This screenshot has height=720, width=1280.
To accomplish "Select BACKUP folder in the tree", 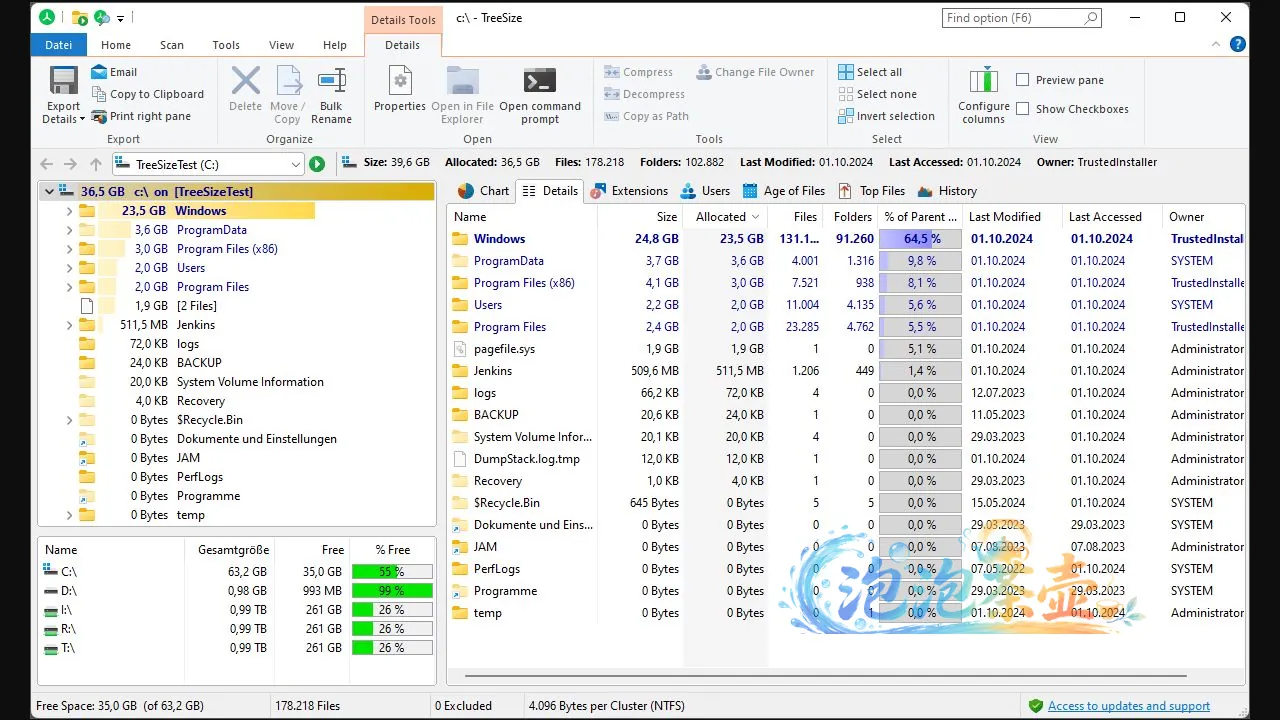I will [x=199, y=363].
